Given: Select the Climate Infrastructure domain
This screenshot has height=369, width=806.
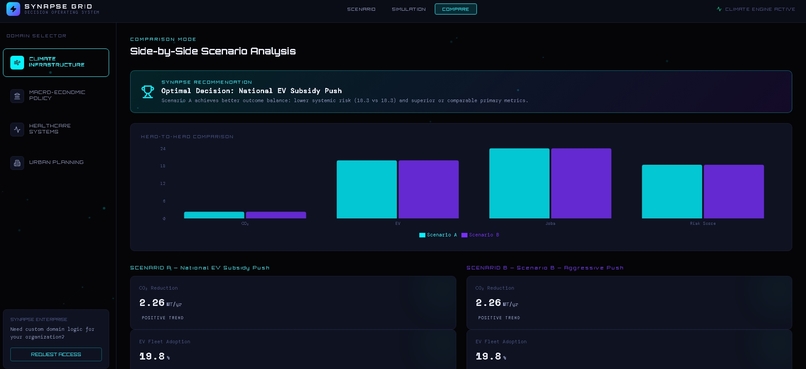Looking at the screenshot, I should click(56, 62).
